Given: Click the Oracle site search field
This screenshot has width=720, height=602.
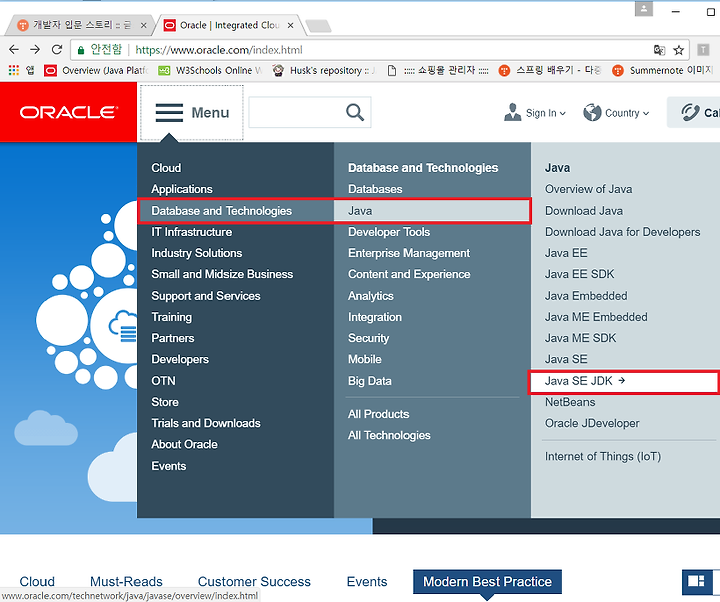Looking at the screenshot, I should [x=309, y=112].
